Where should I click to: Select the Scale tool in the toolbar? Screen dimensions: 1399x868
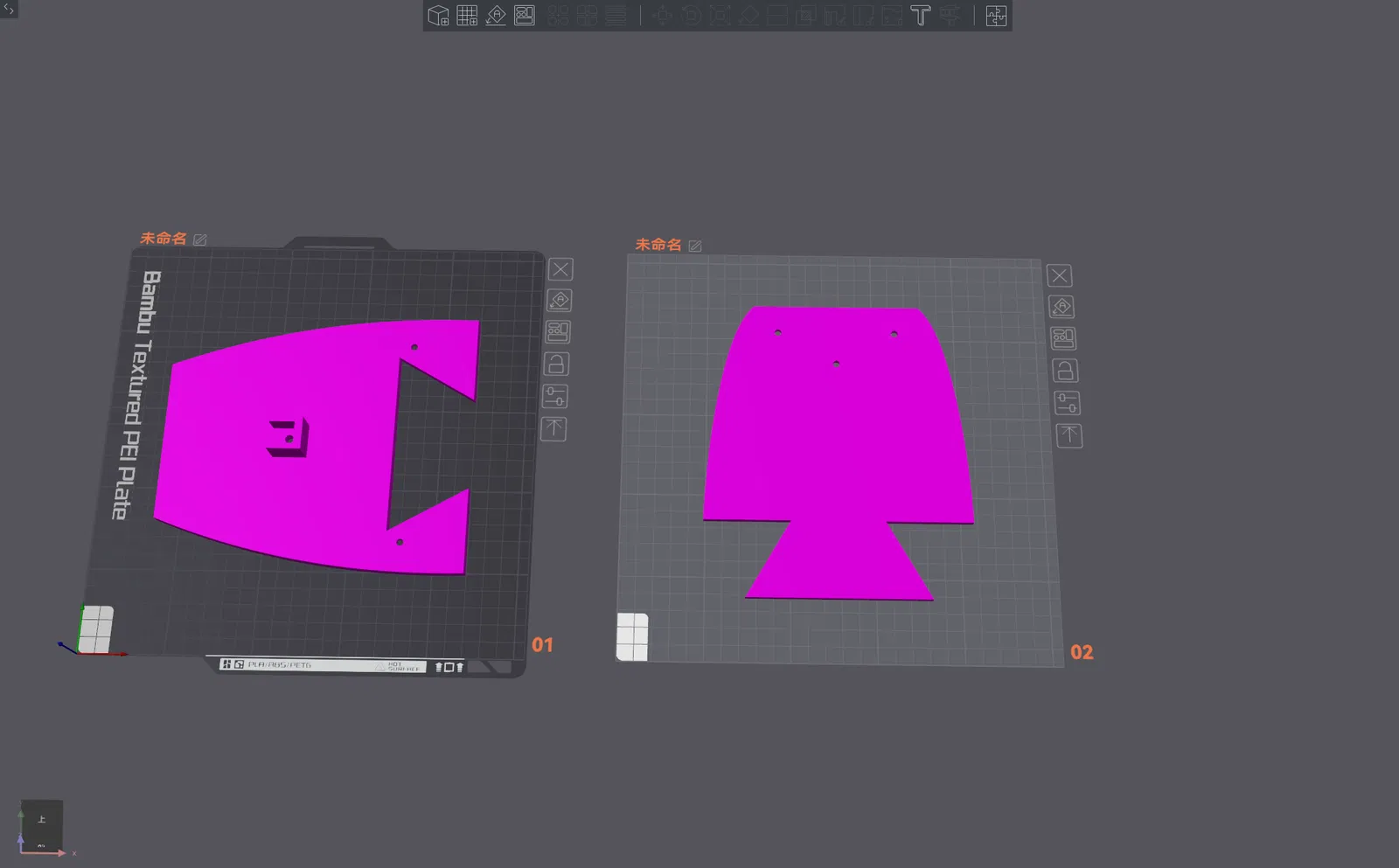coord(720,16)
